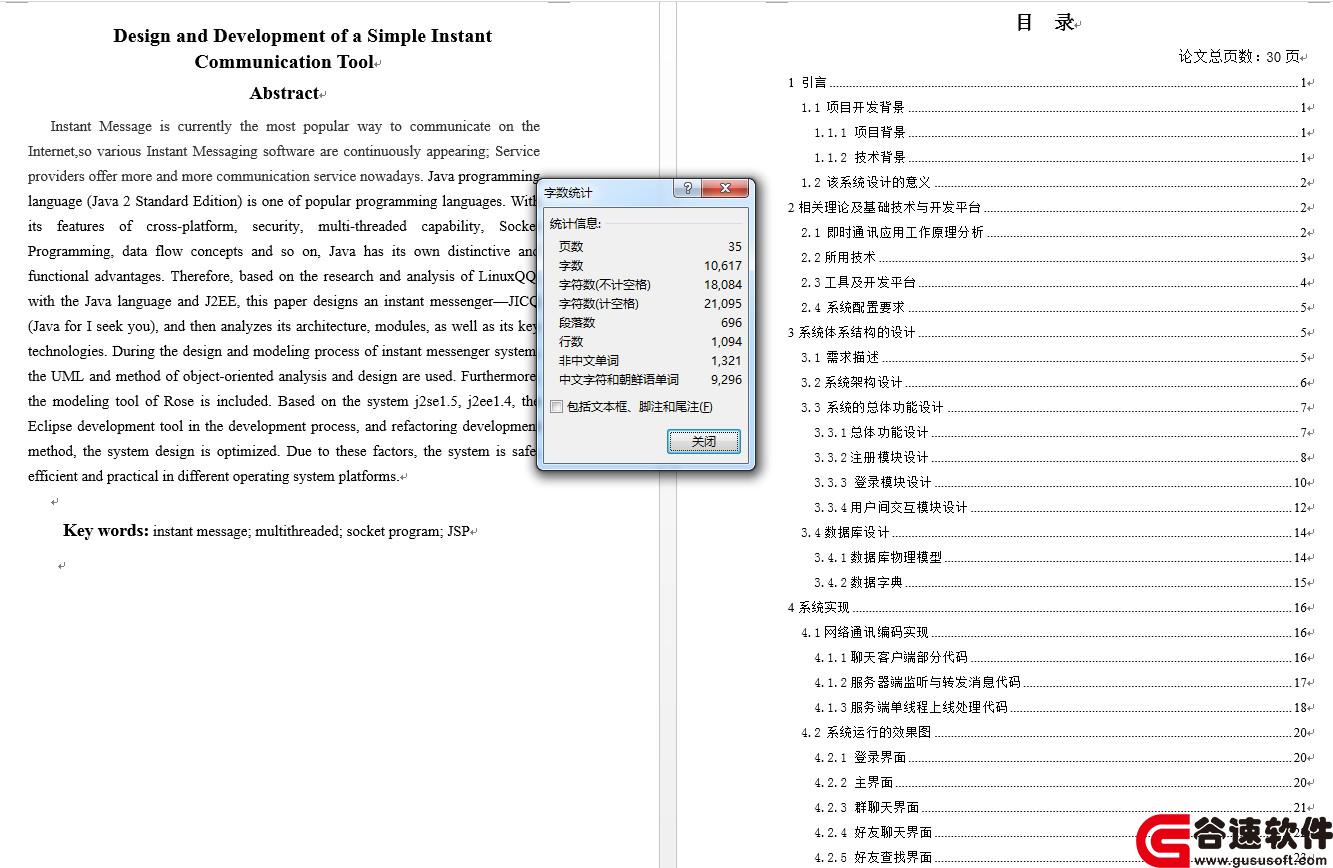Viewport: 1333px width, 868px height.
Task: Jump to TOC entry '3.2 系统架构设计'
Action: [1054, 382]
